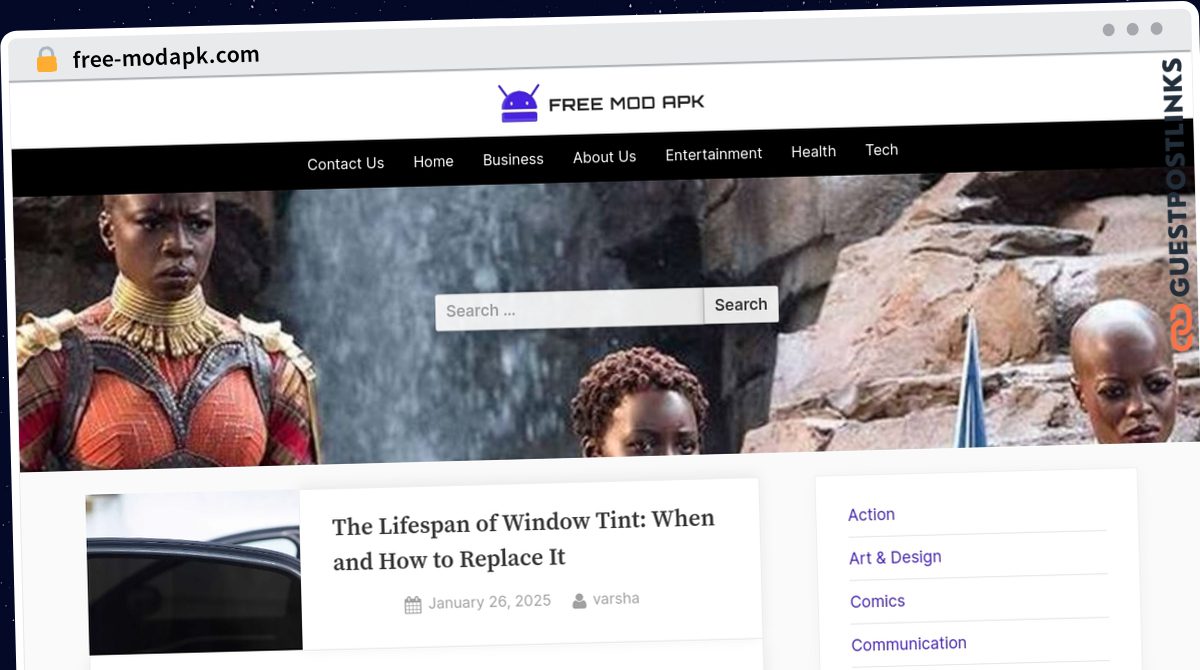Open the Tech menu category
The width and height of the screenshot is (1200, 670).
(x=881, y=150)
